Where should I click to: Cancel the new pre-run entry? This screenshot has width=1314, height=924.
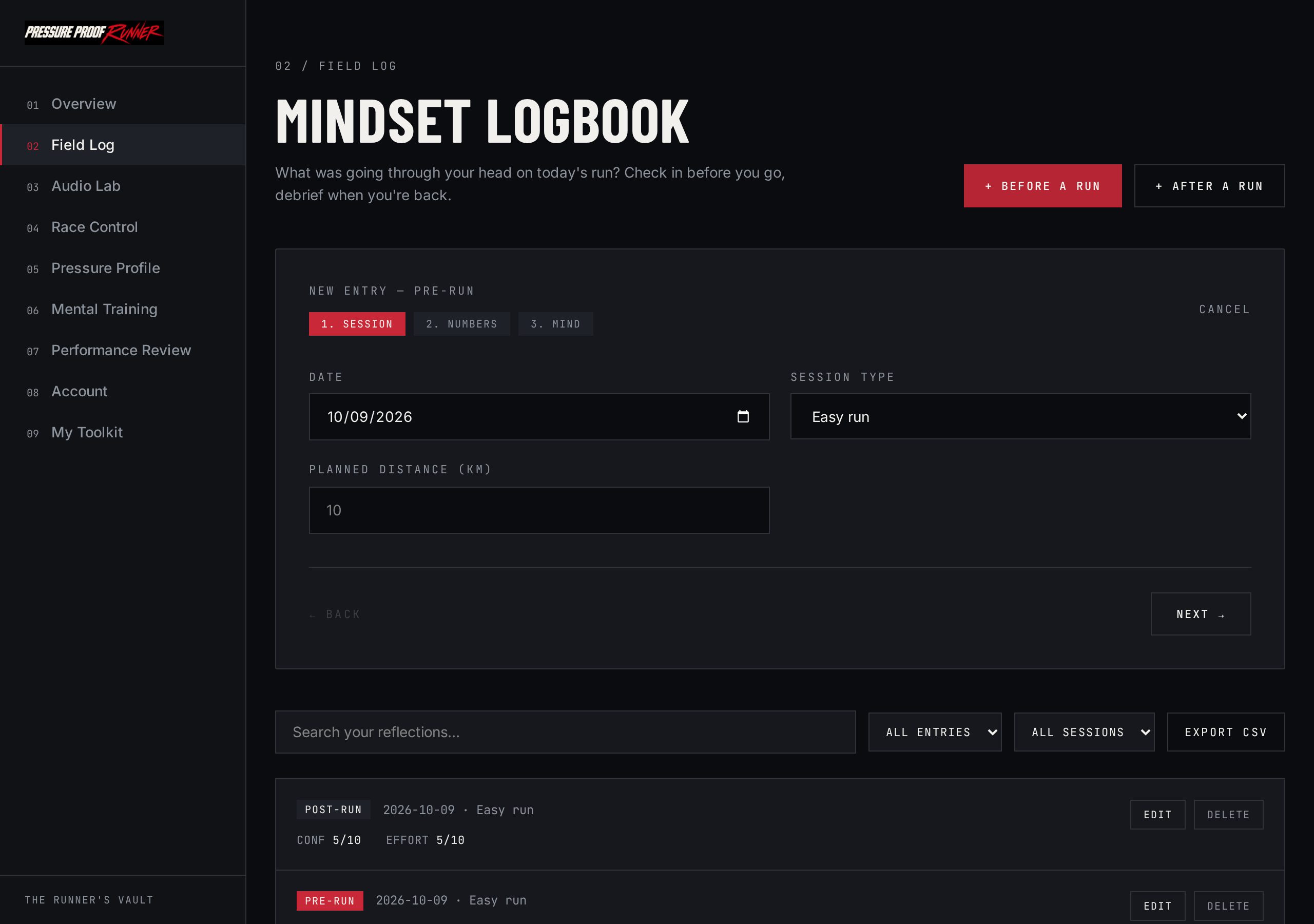pos(1225,309)
